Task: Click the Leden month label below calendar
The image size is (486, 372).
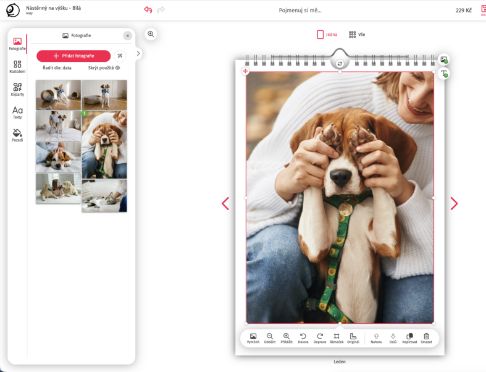Action: (339, 361)
